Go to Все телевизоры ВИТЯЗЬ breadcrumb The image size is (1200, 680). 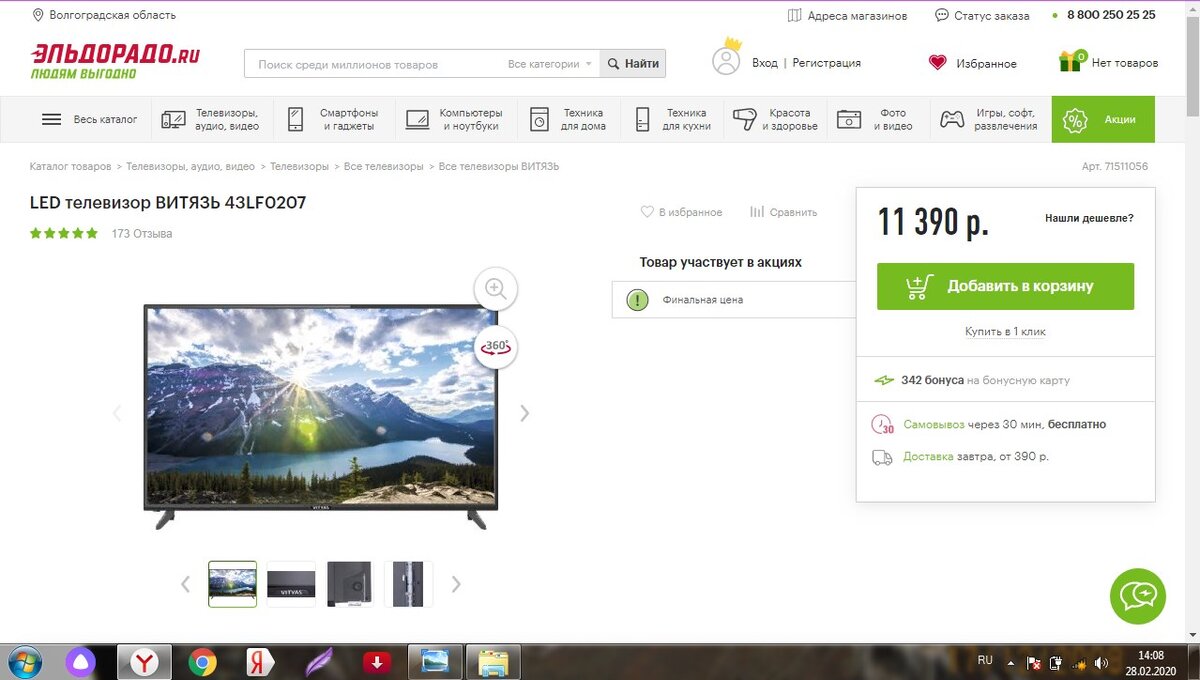[x=499, y=166]
